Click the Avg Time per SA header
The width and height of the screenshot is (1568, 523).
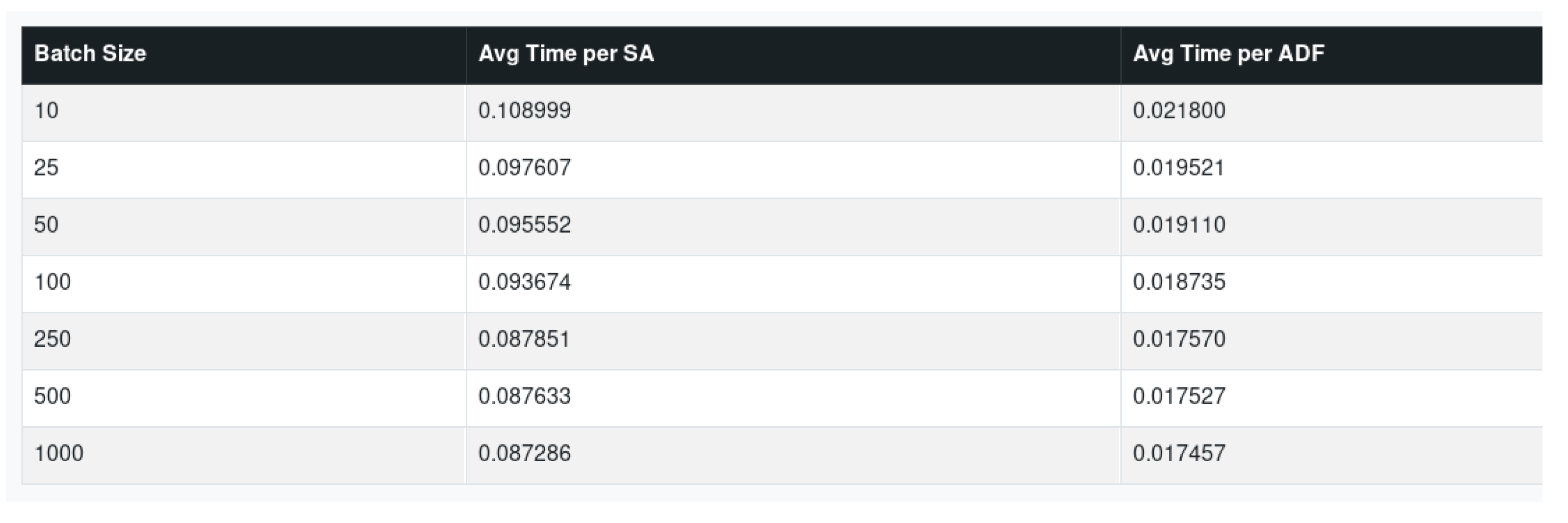(566, 54)
